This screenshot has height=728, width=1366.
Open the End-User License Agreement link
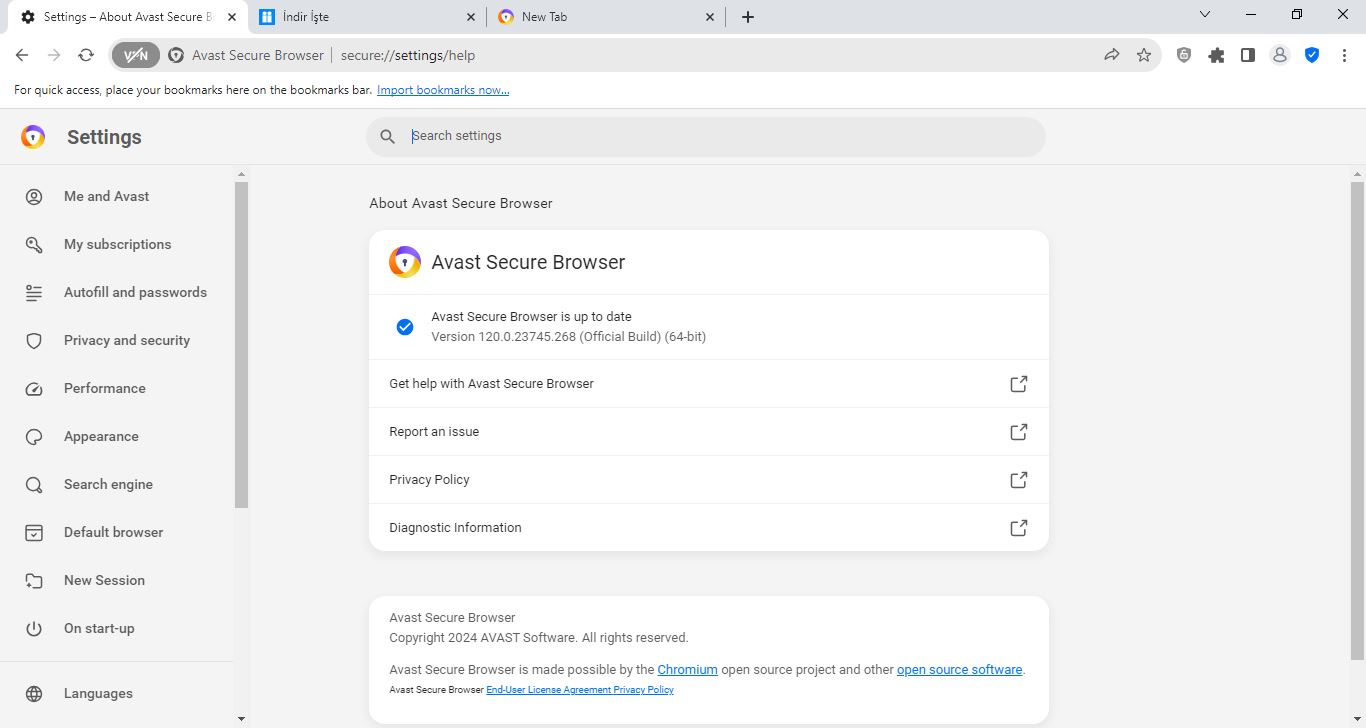pyautogui.click(x=548, y=690)
